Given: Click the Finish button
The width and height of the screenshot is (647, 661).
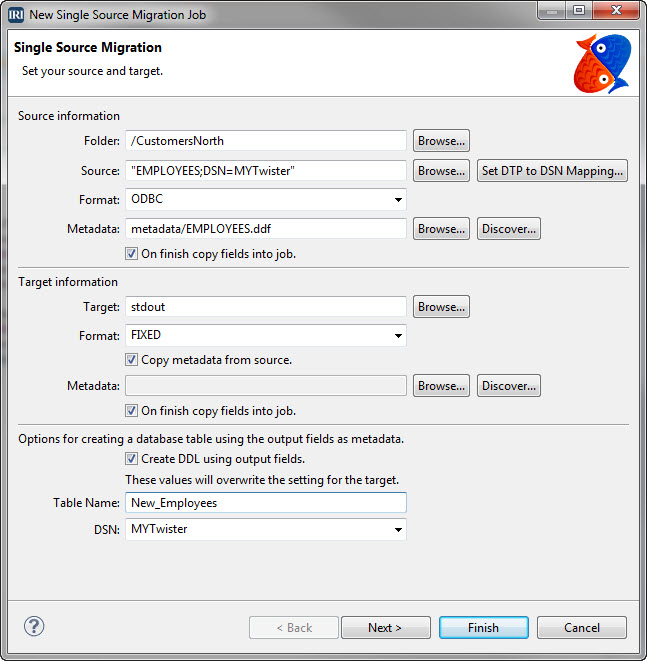Looking at the screenshot, I should (483, 628).
